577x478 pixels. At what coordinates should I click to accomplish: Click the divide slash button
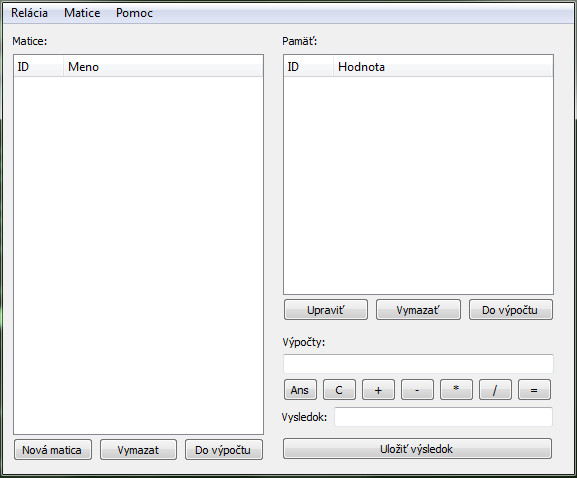pyautogui.click(x=495, y=390)
